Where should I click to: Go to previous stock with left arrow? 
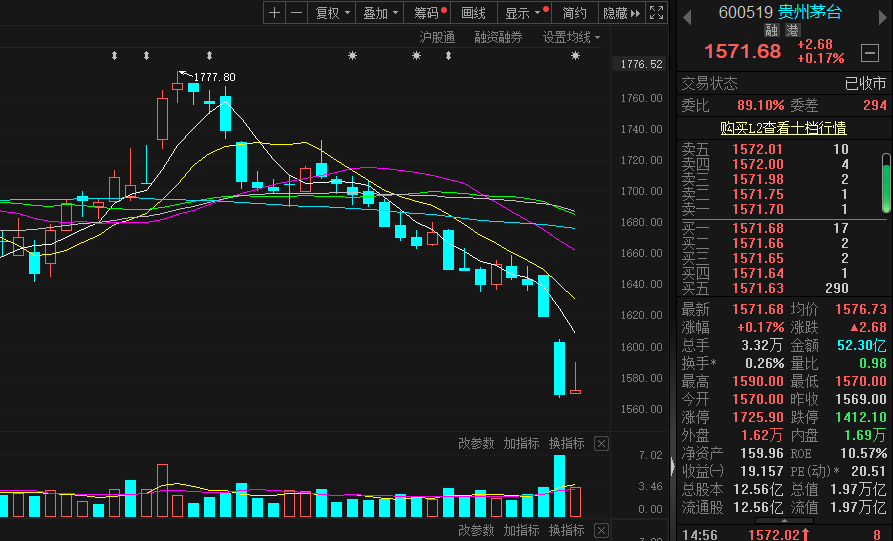pos(686,13)
